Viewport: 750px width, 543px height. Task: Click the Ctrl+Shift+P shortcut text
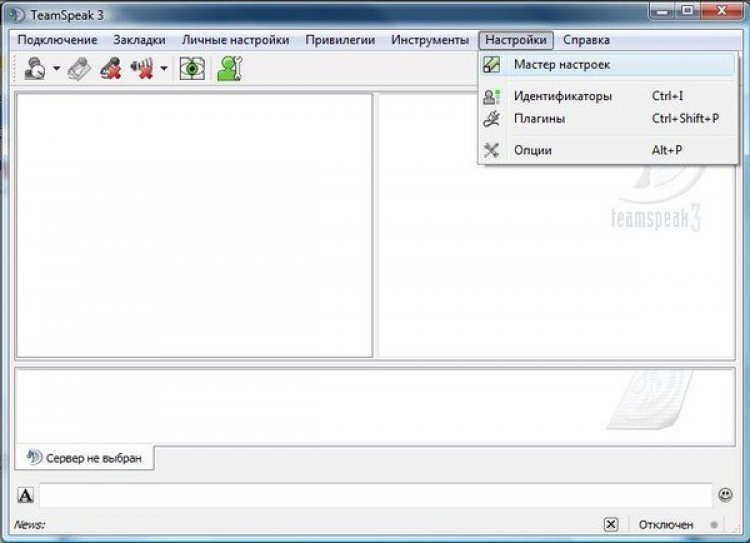click(685, 118)
